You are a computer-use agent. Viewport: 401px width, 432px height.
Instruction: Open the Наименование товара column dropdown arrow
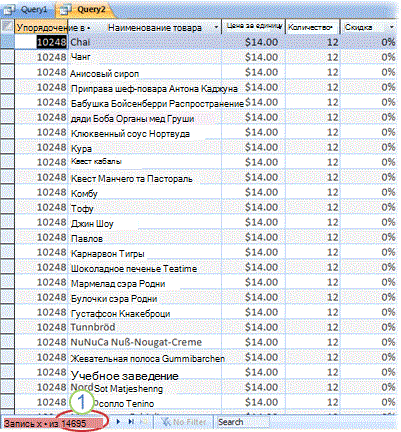coord(216,27)
